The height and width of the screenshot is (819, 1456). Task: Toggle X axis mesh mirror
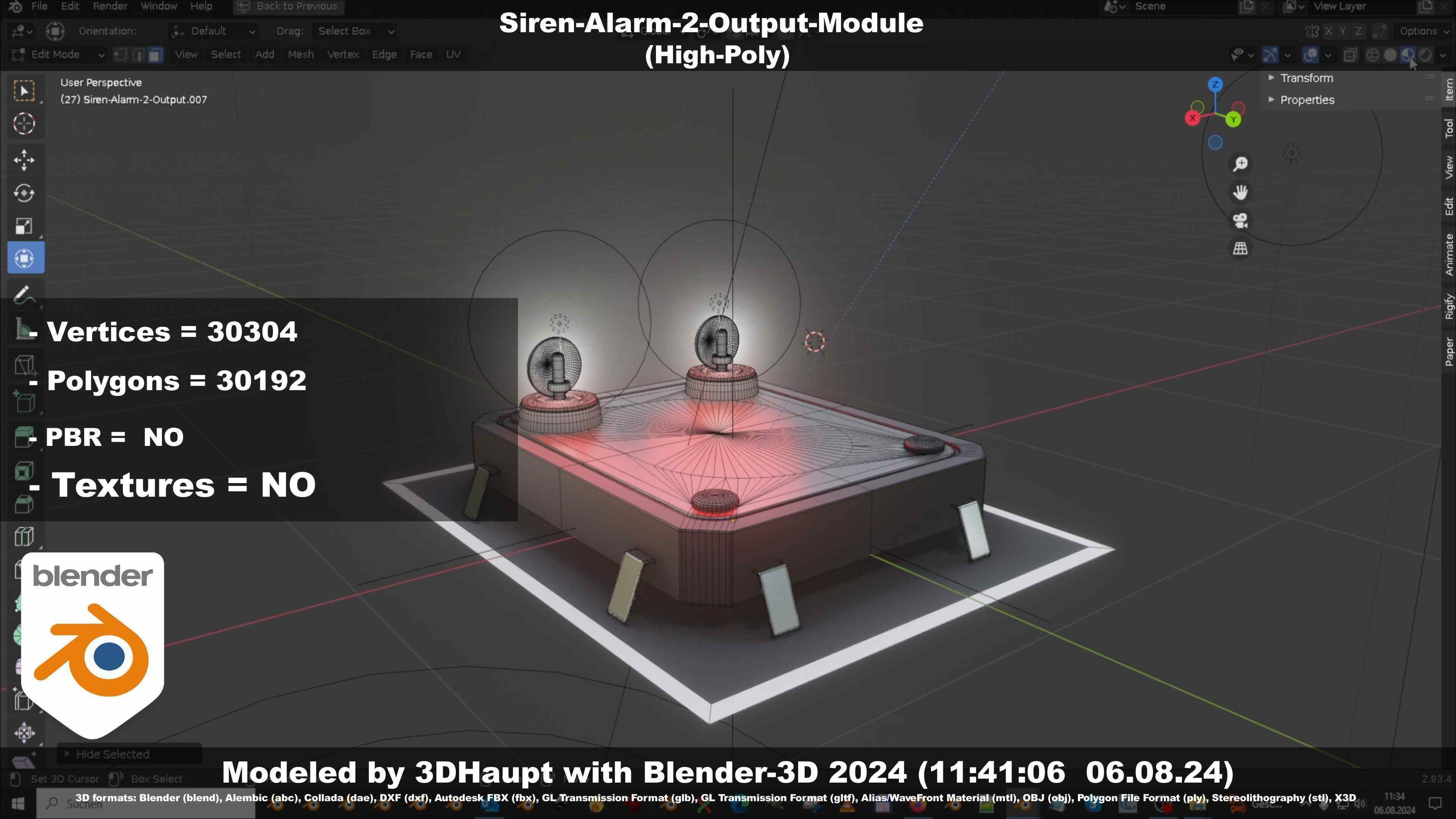click(1328, 31)
